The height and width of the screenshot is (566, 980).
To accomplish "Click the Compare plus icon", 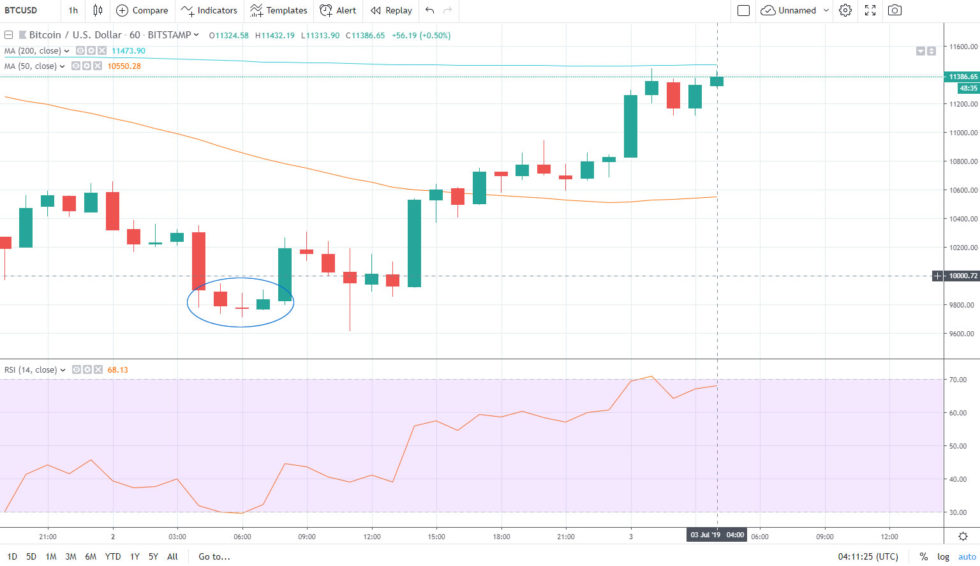I will click(122, 10).
